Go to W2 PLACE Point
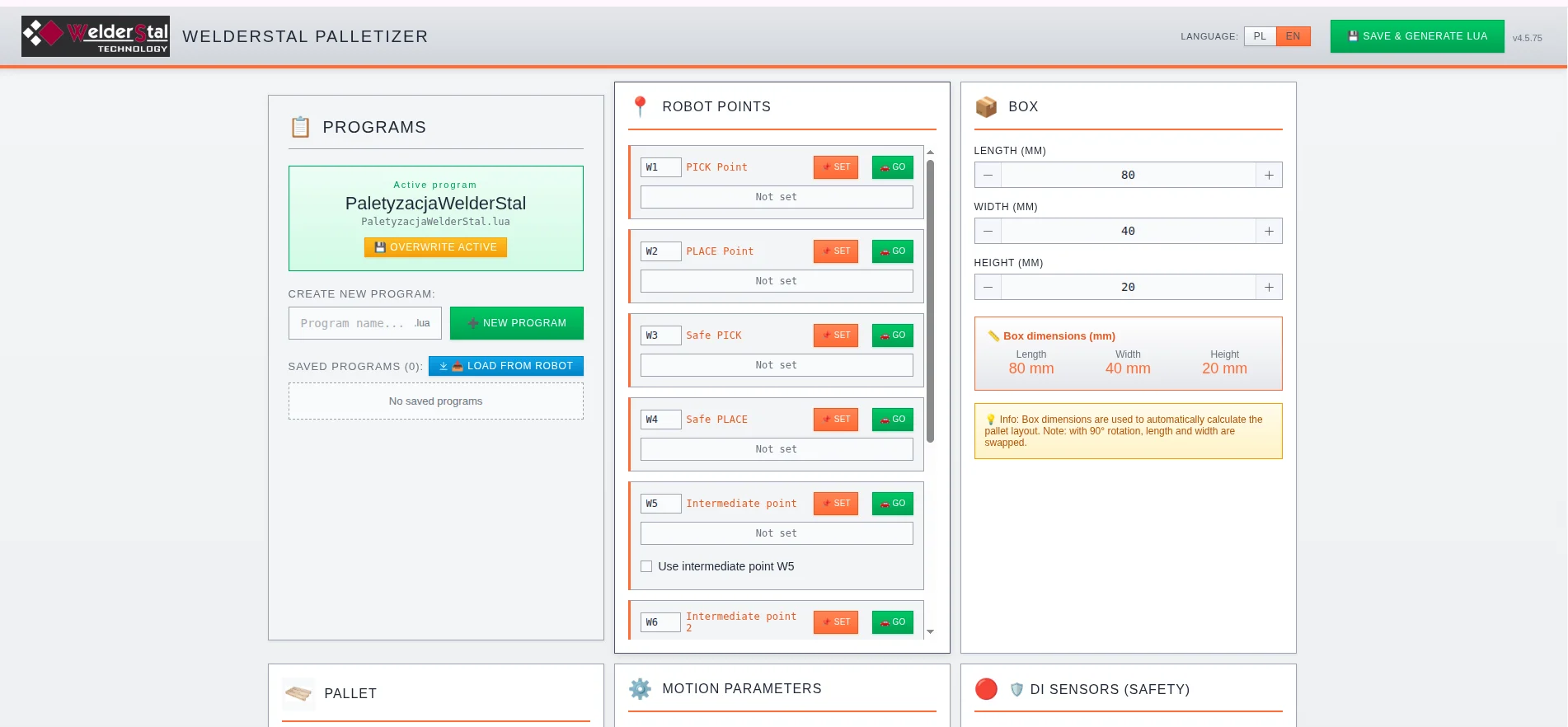 [893, 251]
